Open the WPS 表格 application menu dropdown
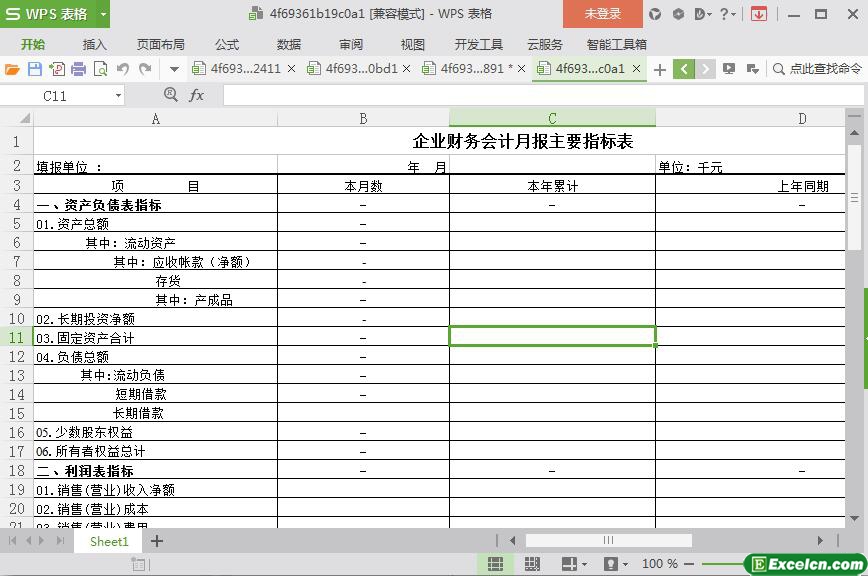The height and width of the screenshot is (576, 868). click(103, 14)
